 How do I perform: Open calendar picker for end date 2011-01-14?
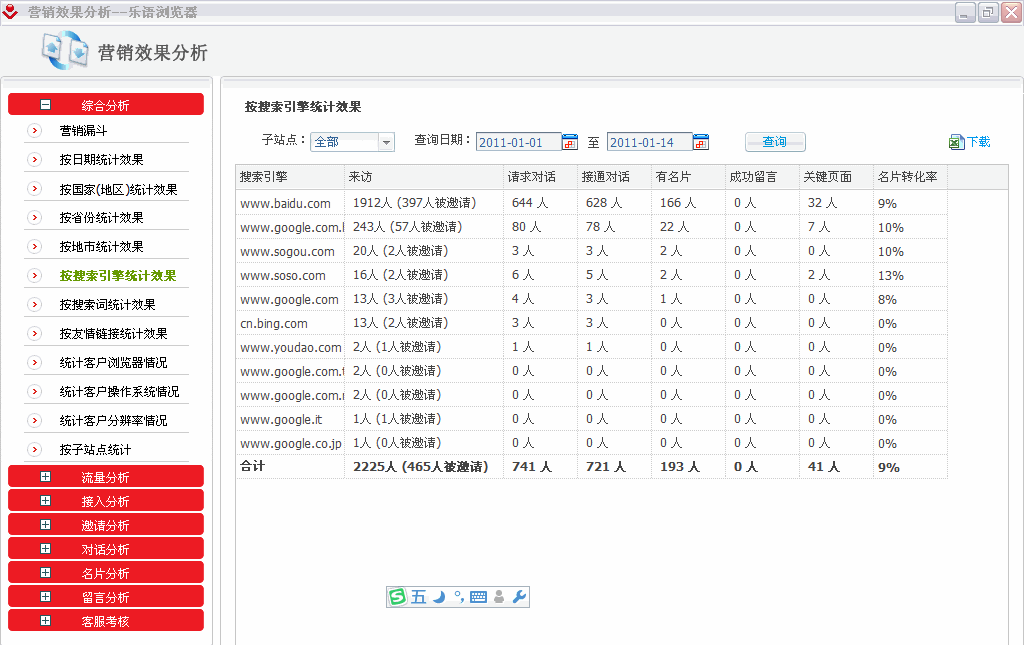point(701,142)
